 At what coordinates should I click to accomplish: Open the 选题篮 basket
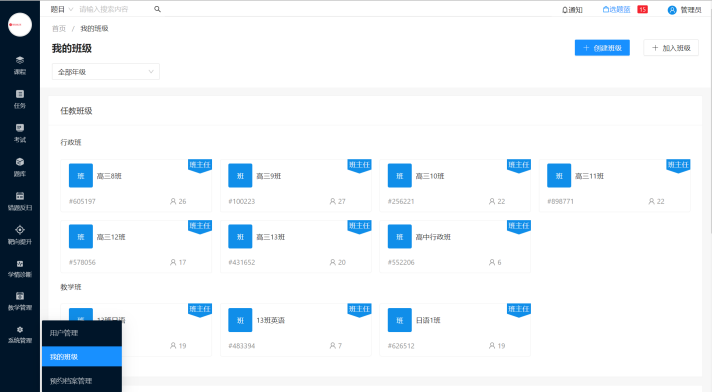616,10
